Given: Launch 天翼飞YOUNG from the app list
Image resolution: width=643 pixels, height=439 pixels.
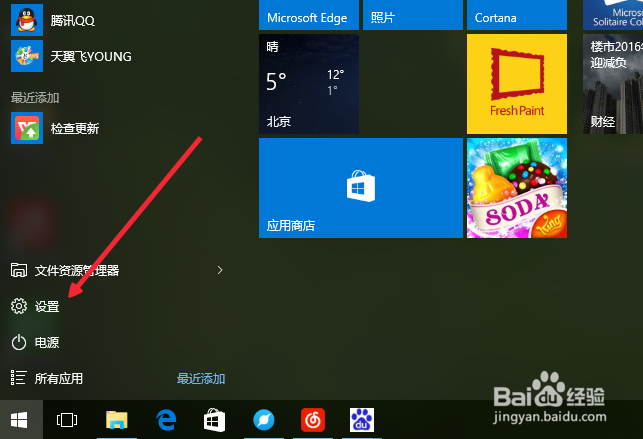Looking at the screenshot, I should (71, 56).
